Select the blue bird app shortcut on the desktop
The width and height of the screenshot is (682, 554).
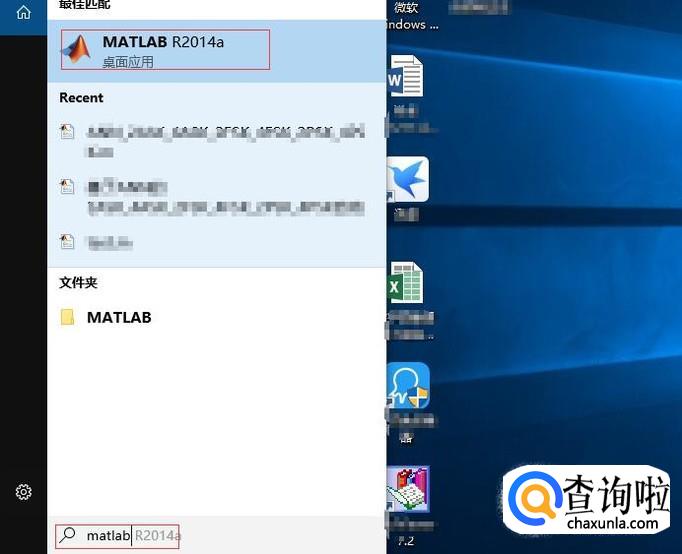(x=407, y=179)
